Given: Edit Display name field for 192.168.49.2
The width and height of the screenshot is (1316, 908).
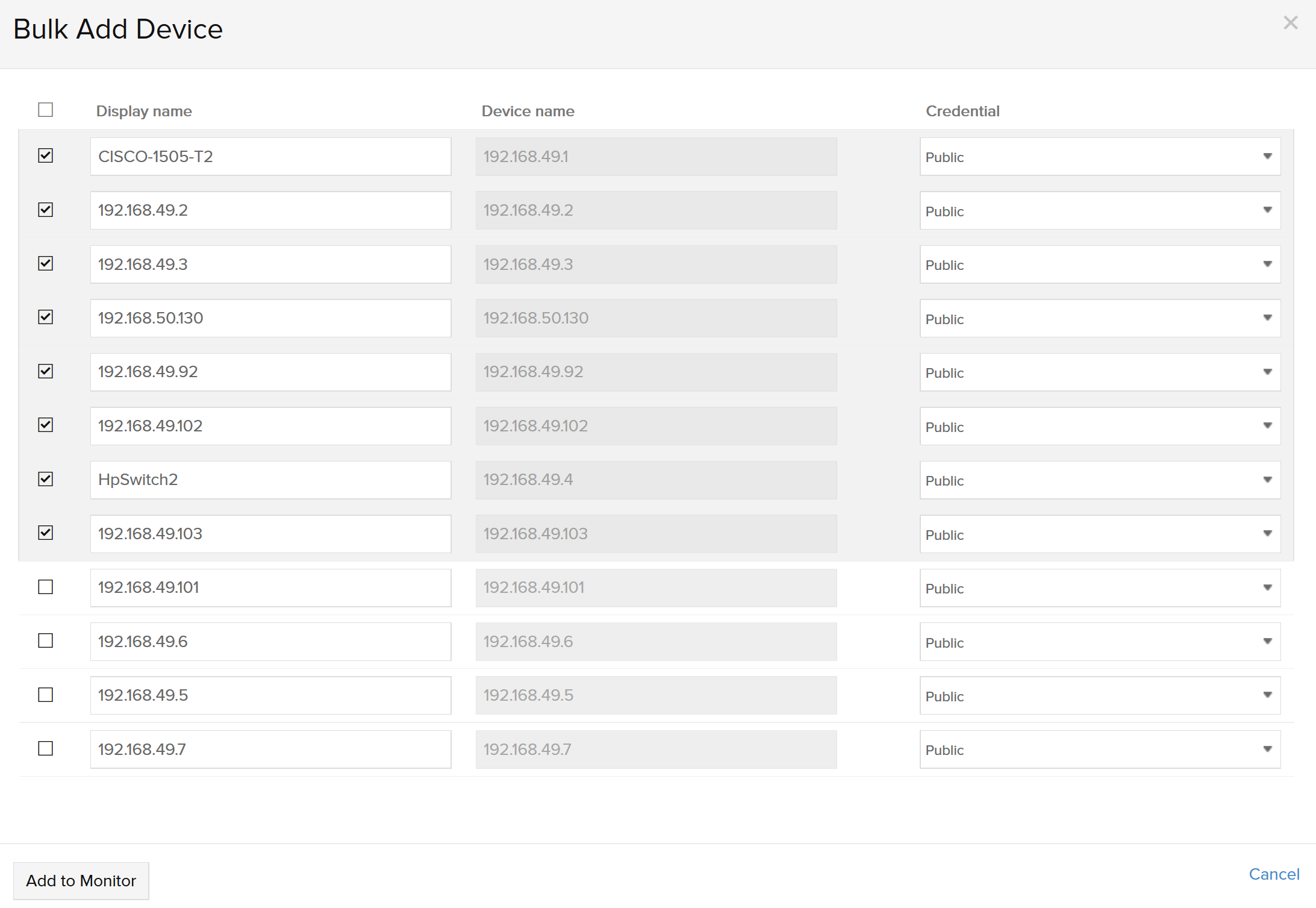Looking at the screenshot, I should point(270,210).
